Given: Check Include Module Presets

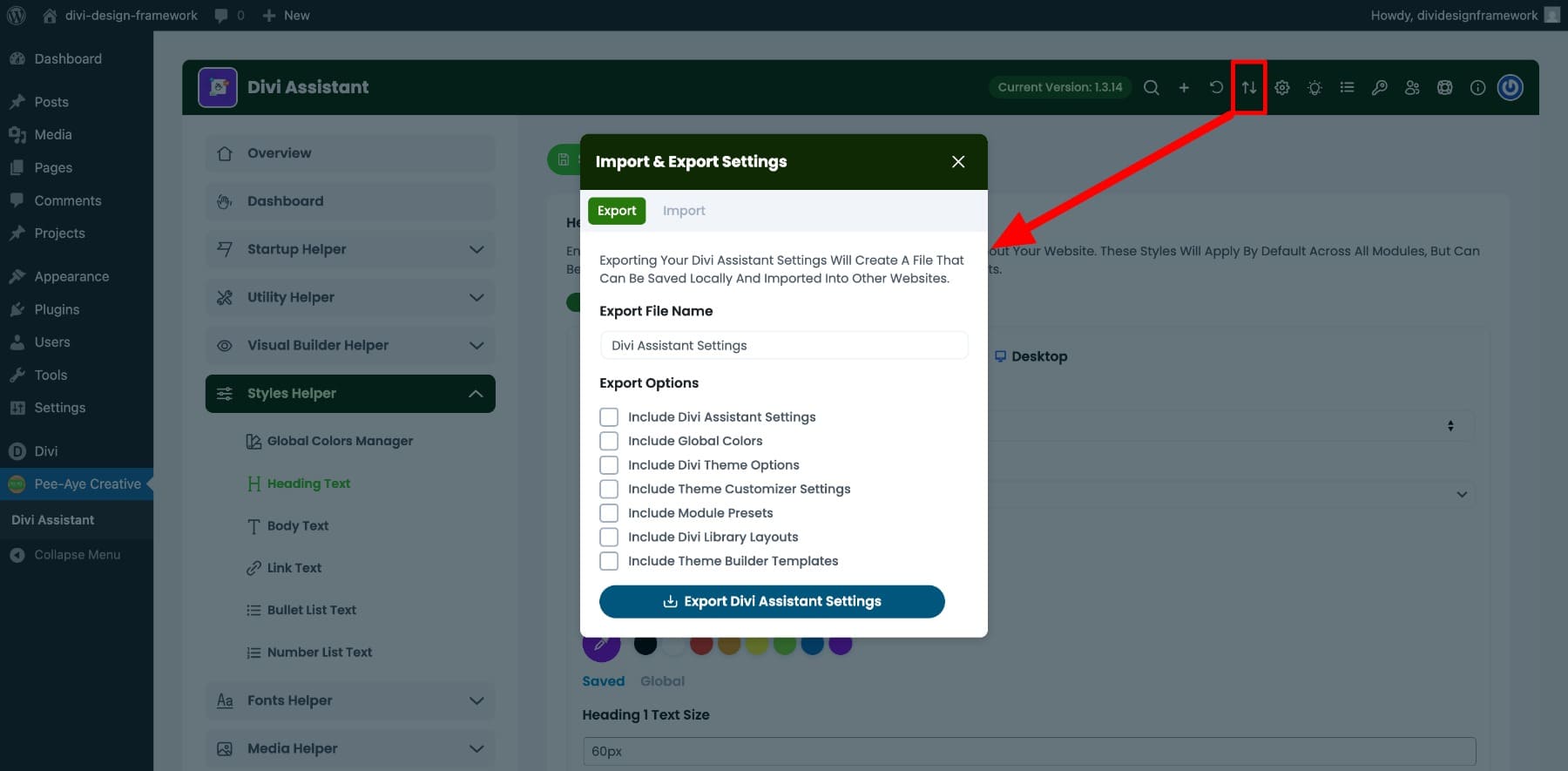Looking at the screenshot, I should (x=609, y=512).
